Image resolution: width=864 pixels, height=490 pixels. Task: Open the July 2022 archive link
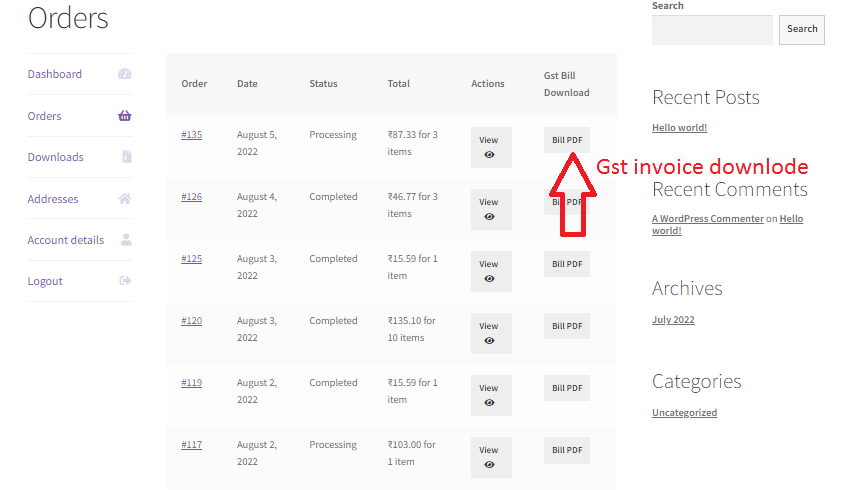point(673,320)
